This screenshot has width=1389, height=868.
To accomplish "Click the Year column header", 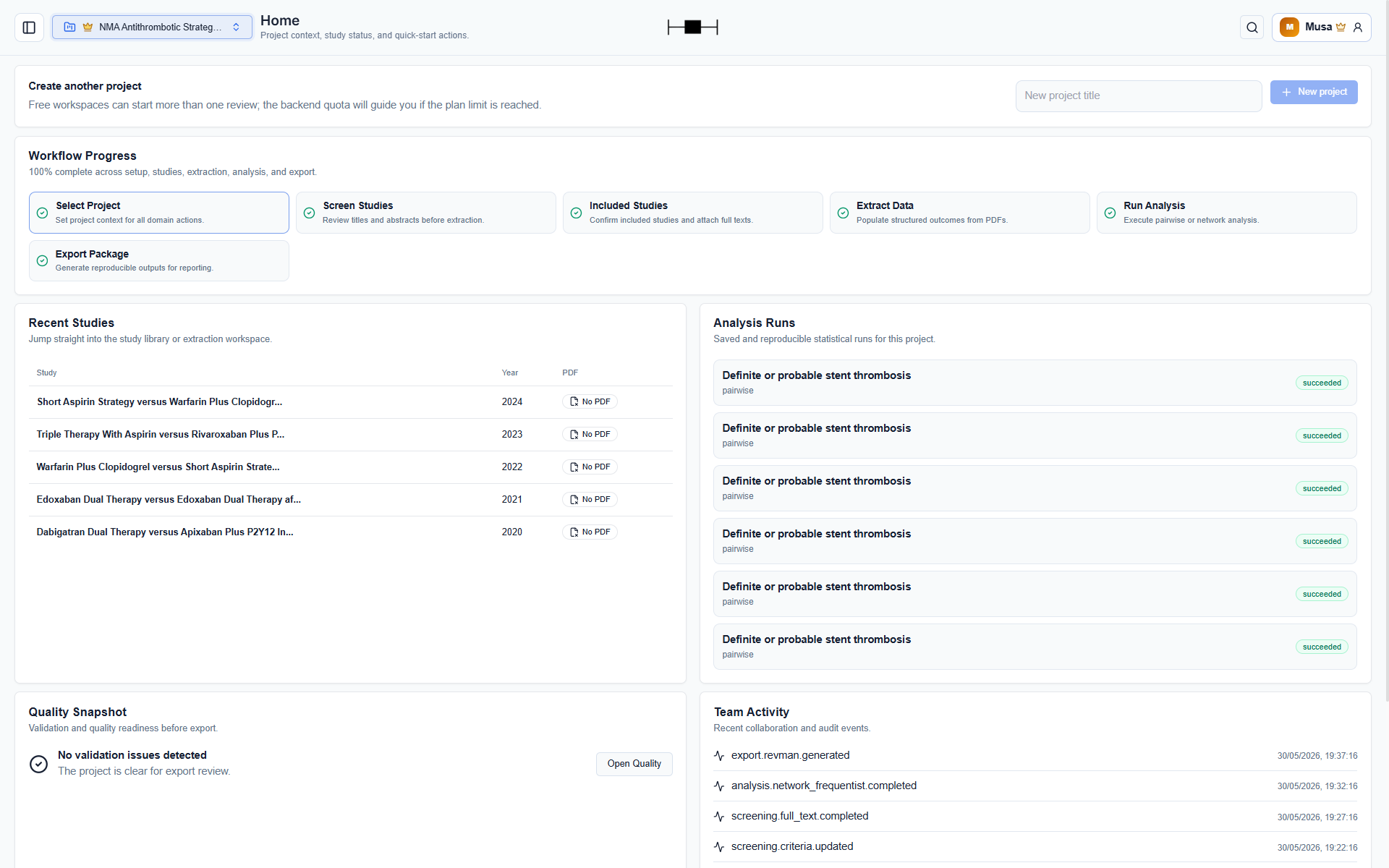I will [510, 373].
